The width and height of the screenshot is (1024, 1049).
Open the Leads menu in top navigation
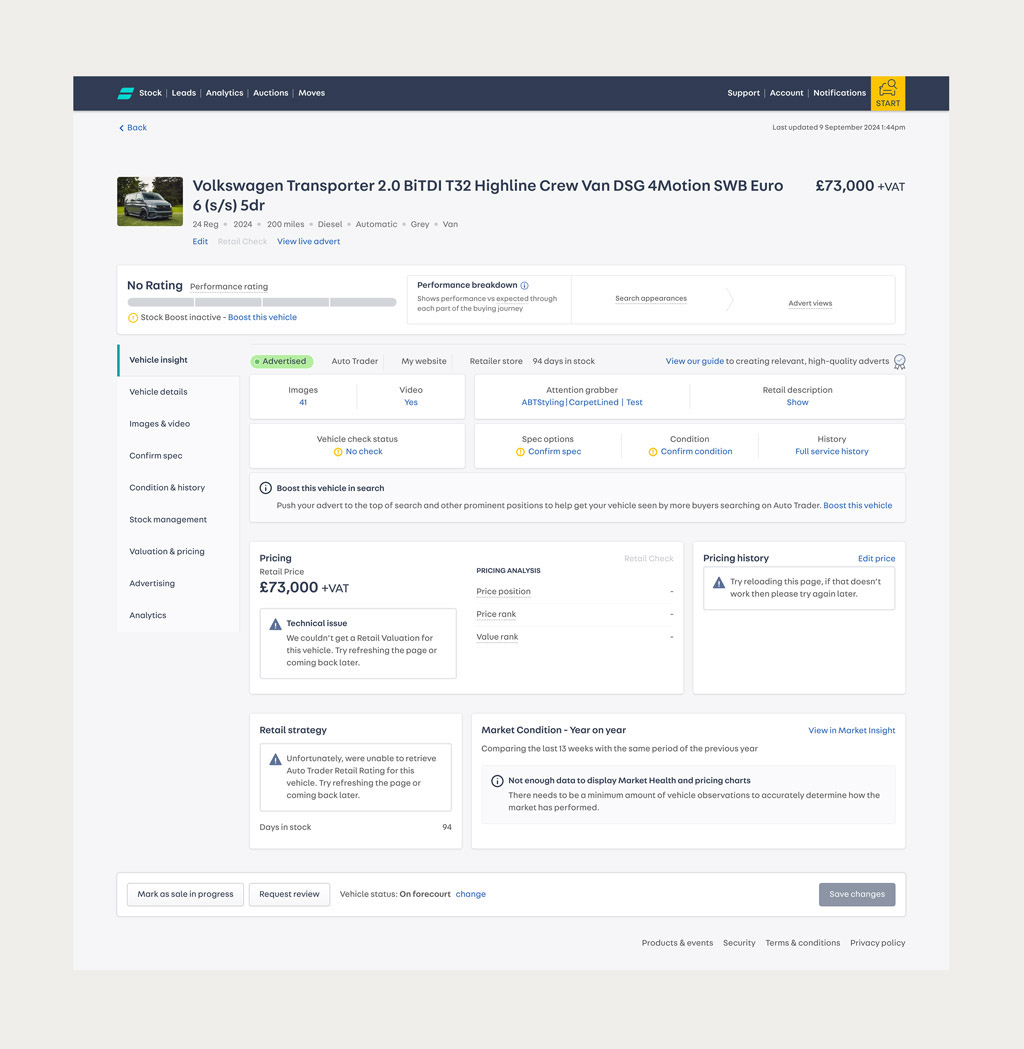pos(183,93)
